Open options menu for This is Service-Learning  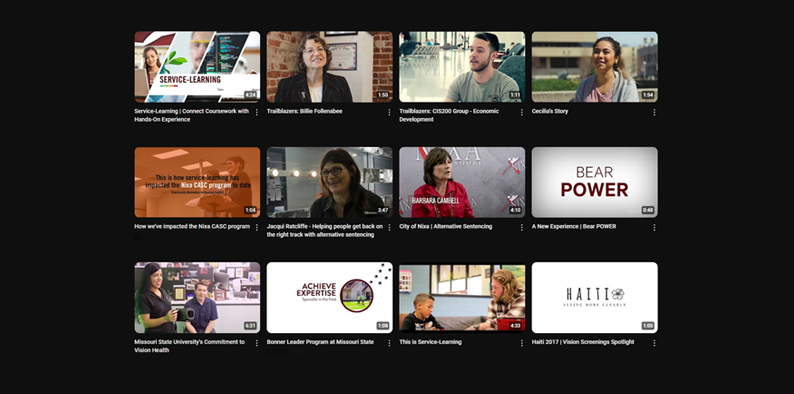point(522,343)
